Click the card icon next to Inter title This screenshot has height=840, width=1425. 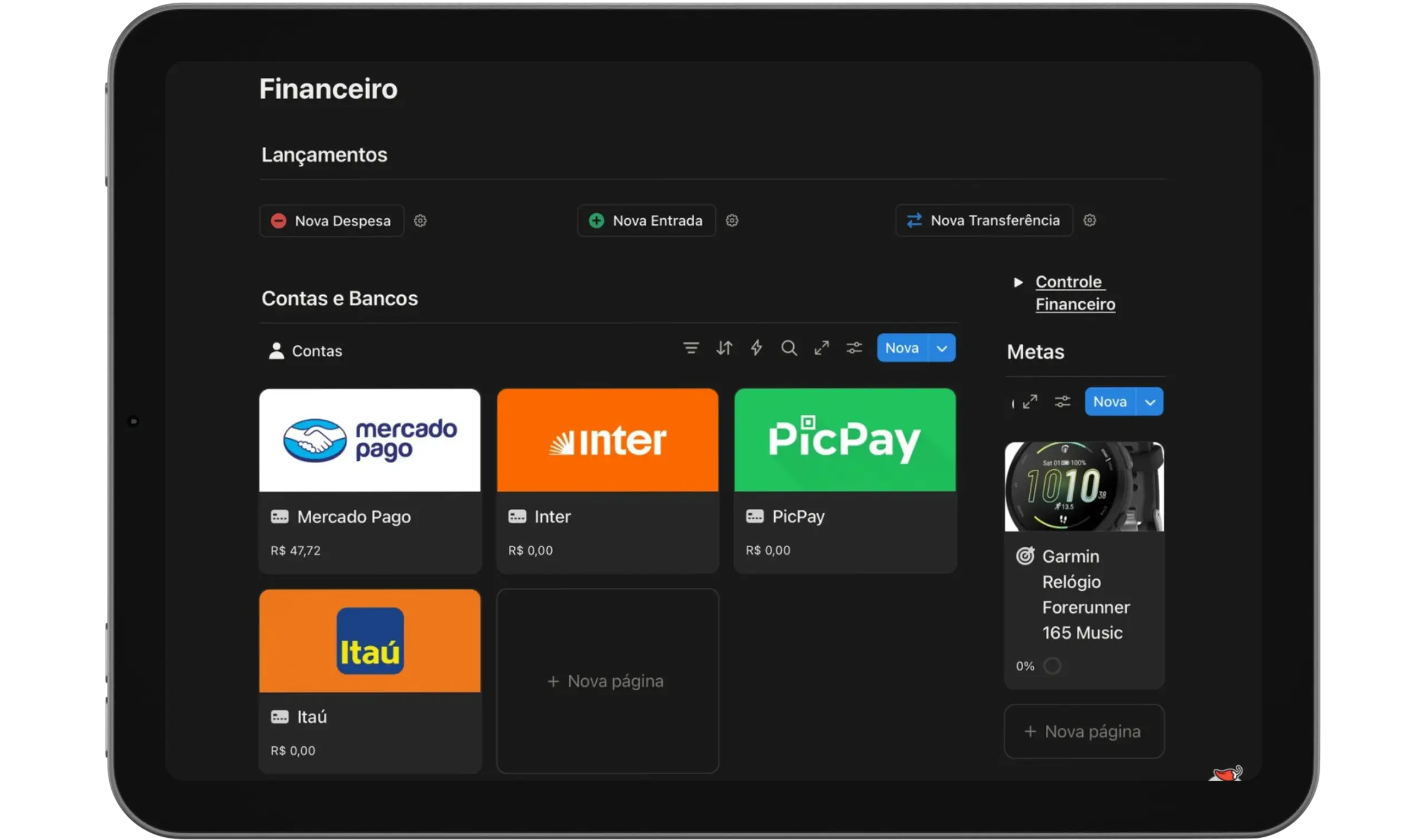coord(517,517)
